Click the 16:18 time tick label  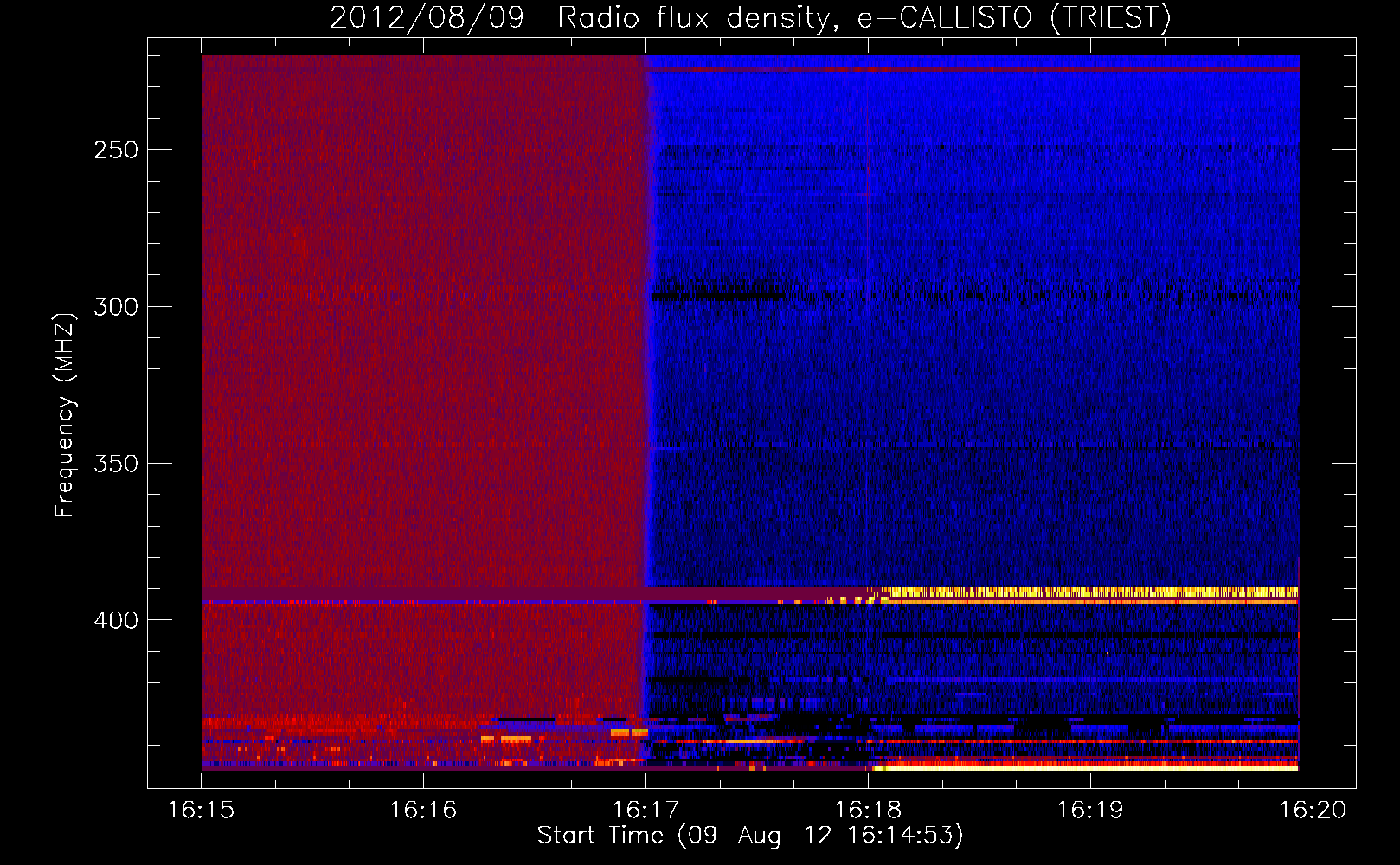[868, 810]
